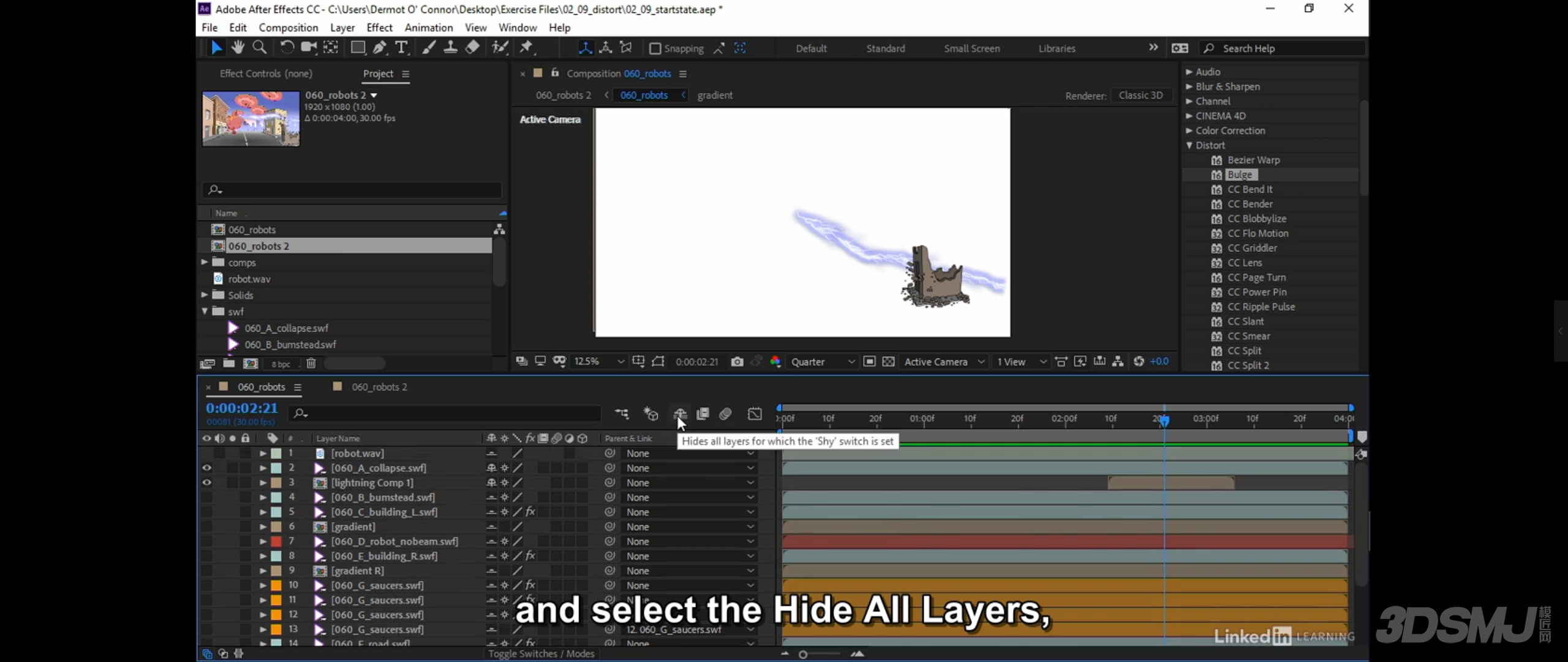Screen dimensions: 1568x662
Task: Click the Motion Blur enable icon
Action: point(726,414)
